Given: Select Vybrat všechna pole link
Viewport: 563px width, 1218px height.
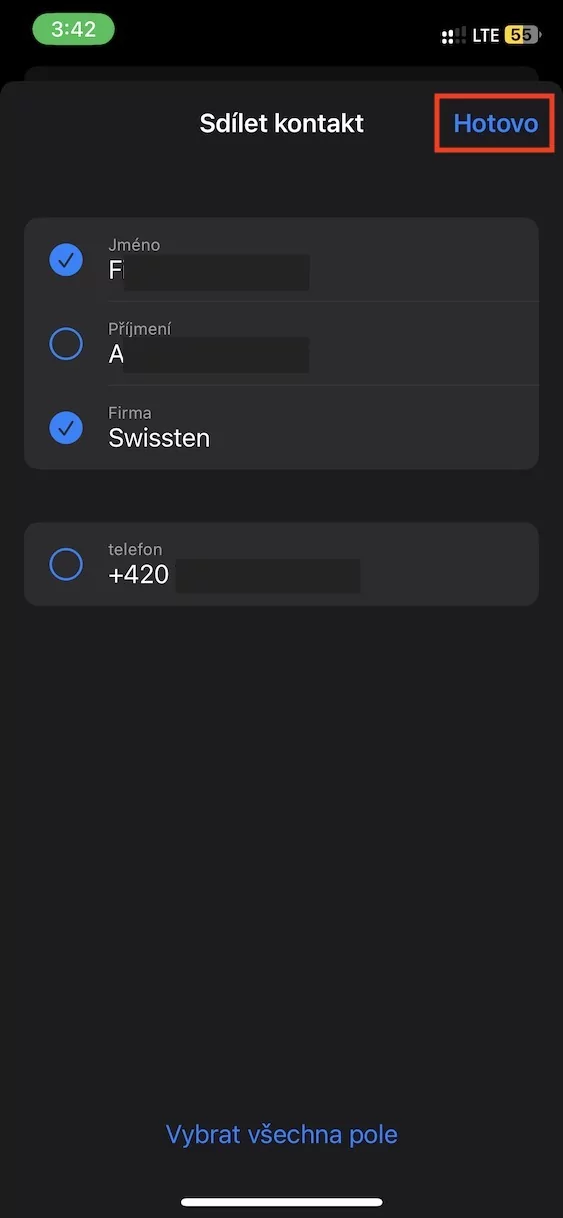Looking at the screenshot, I should [281, 1134].
